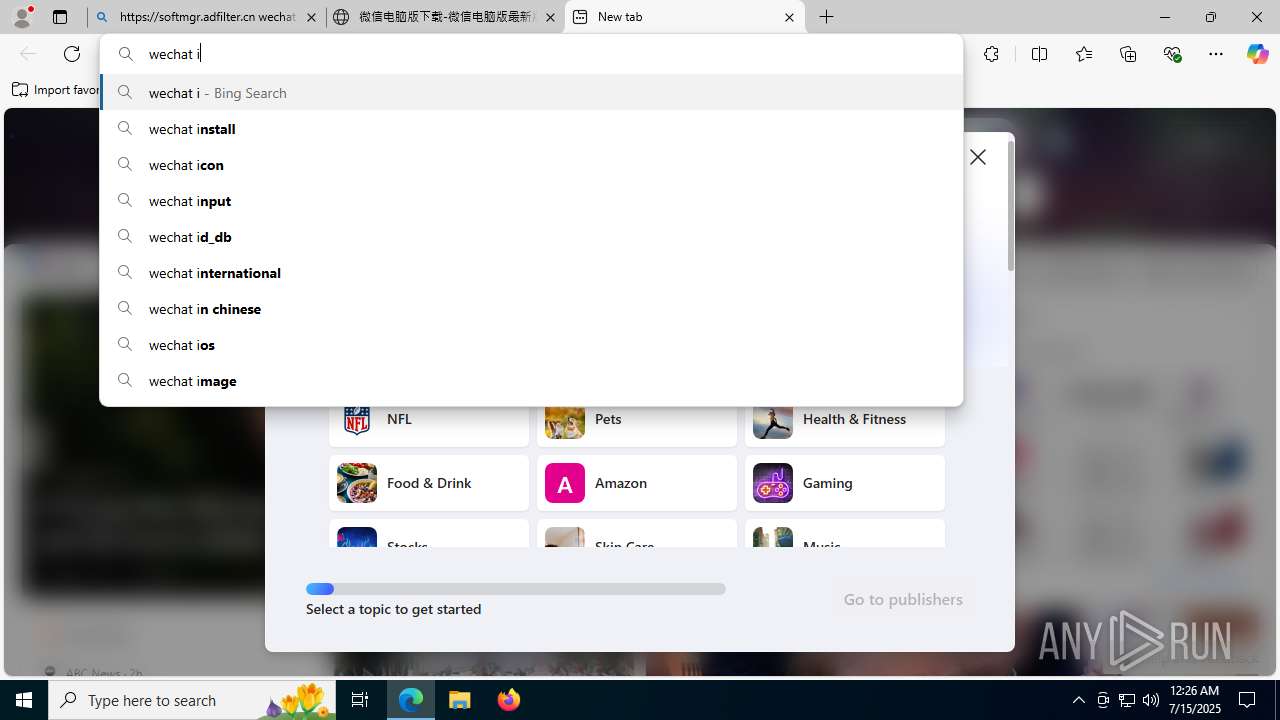Choose 'wechat input' suggestion

coord(531,201)
